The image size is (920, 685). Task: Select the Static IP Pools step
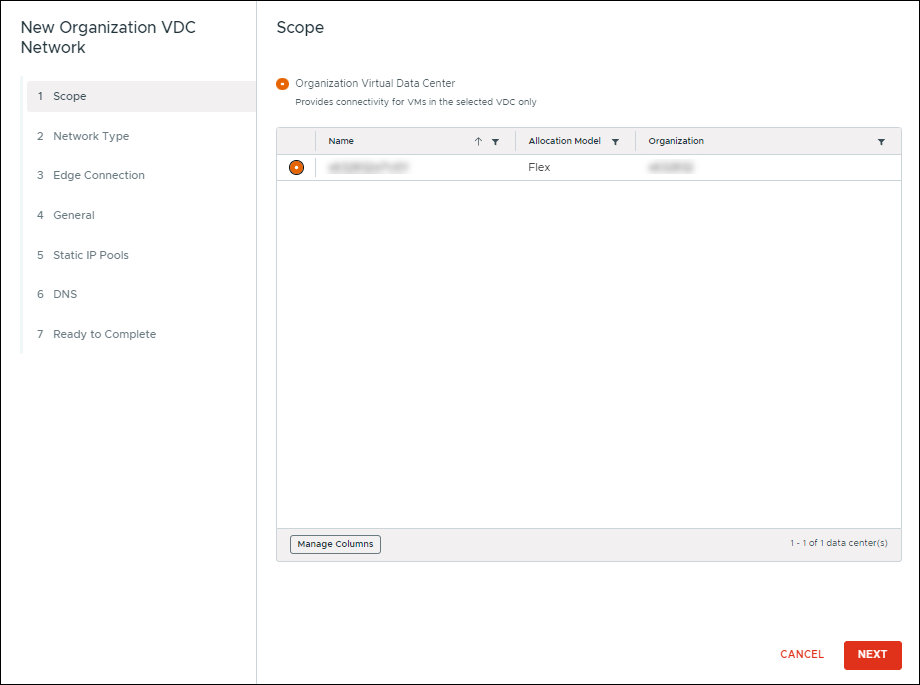coord(90,255)
